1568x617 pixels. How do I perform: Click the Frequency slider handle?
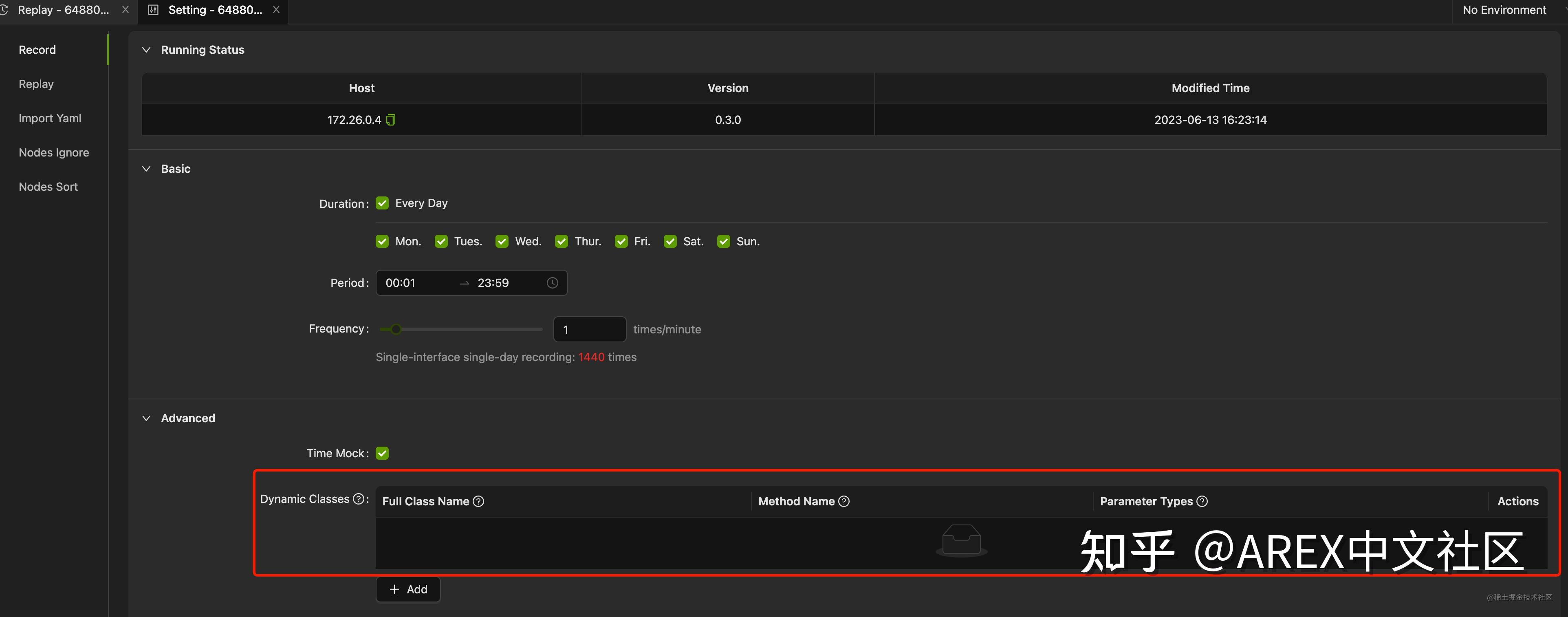pyautogui.click(x=396, y=329)
